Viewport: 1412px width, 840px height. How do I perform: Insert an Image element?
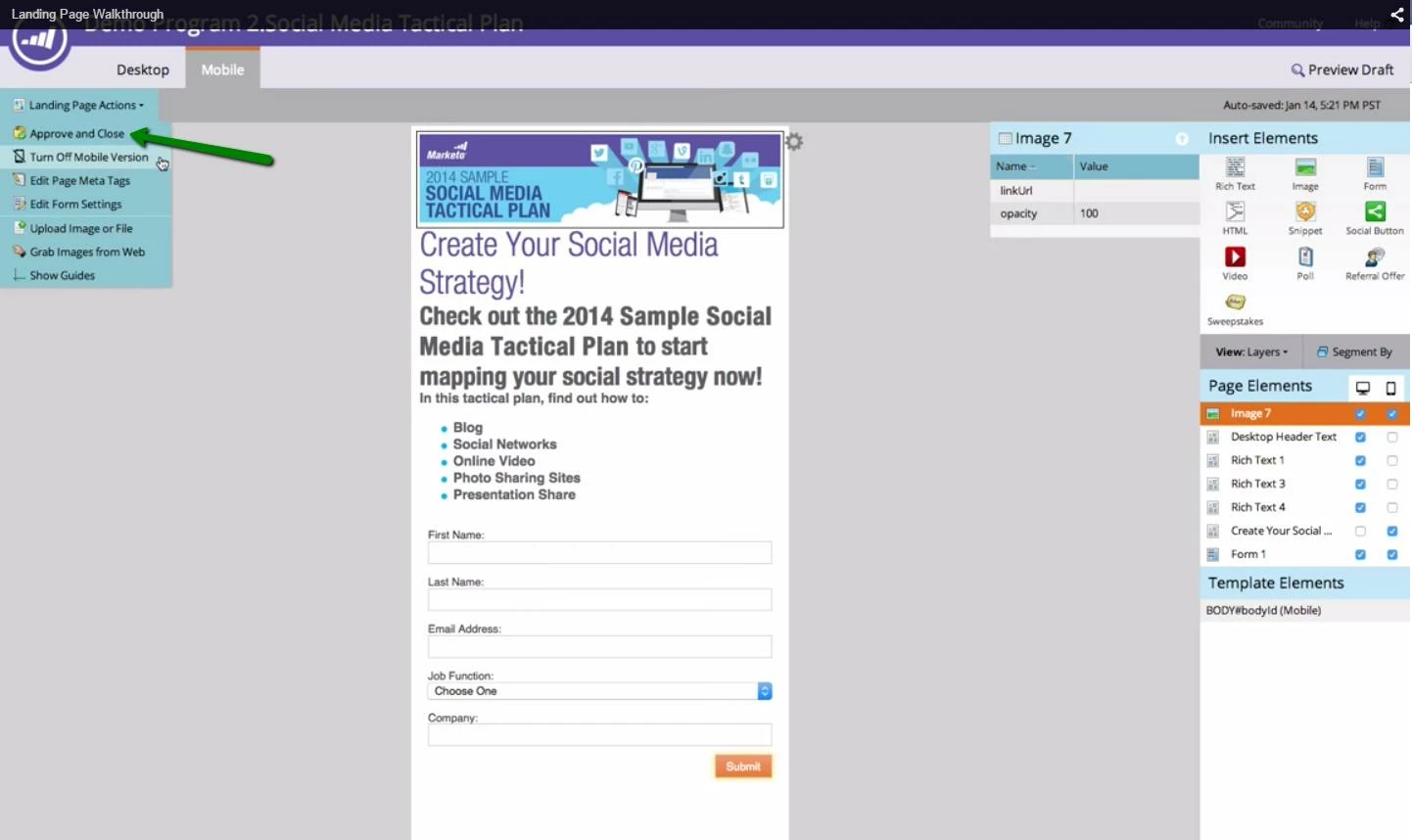tap(1305, 173)
